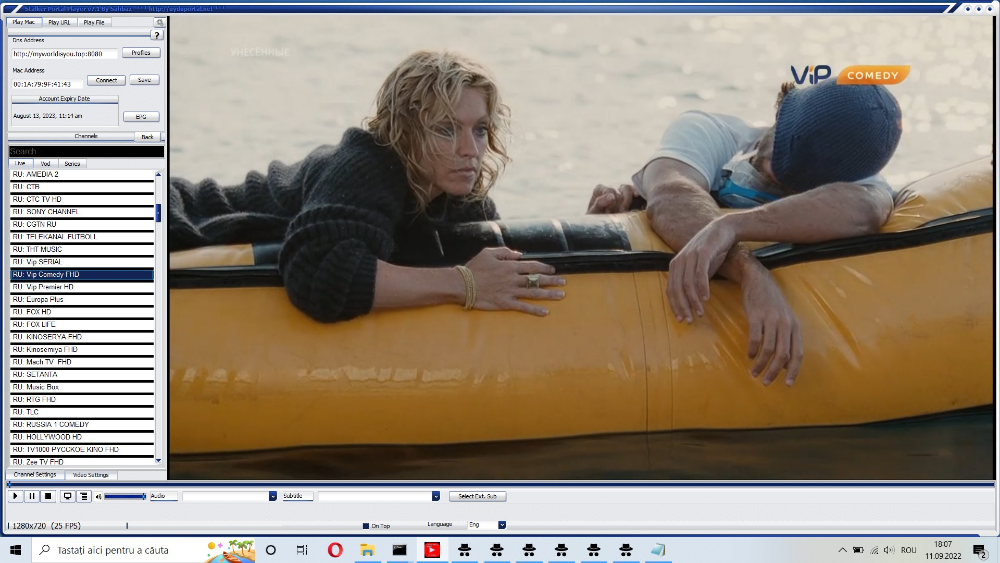
Task: Select channel RU: THT MUSIC
Action: (x=82, y=249)
